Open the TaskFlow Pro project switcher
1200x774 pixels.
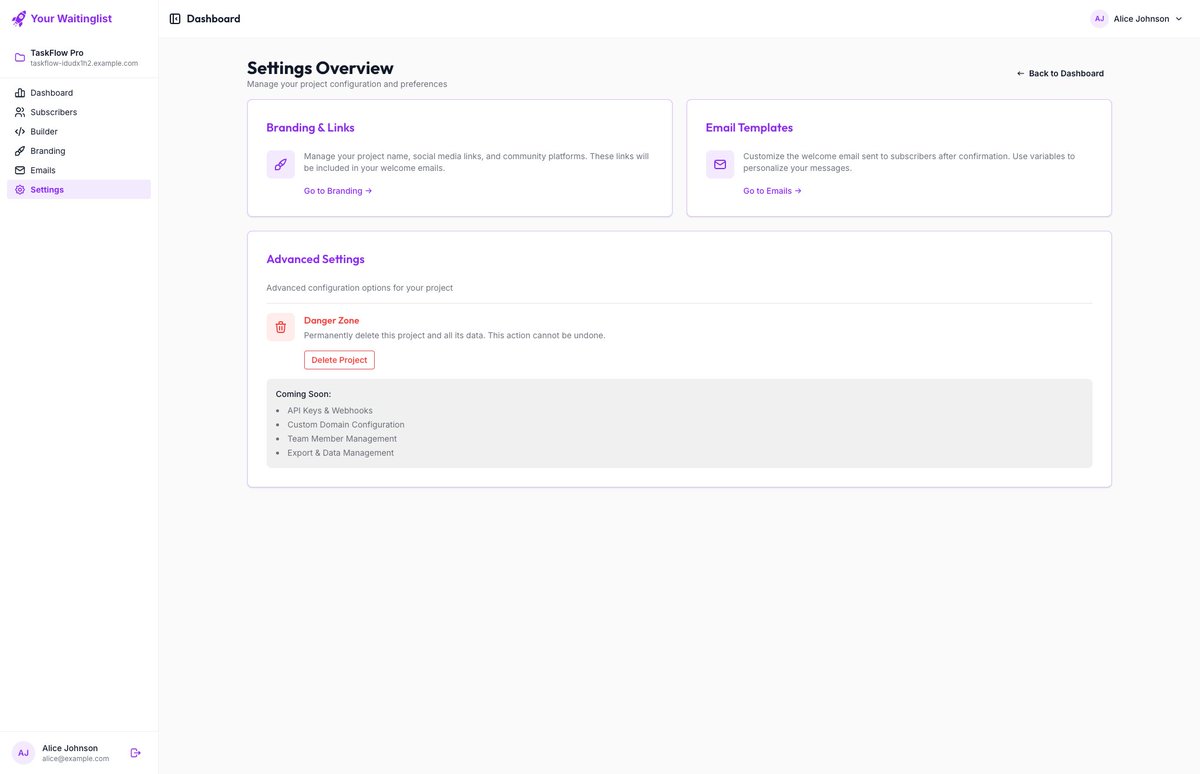click(x=79, y=57)
